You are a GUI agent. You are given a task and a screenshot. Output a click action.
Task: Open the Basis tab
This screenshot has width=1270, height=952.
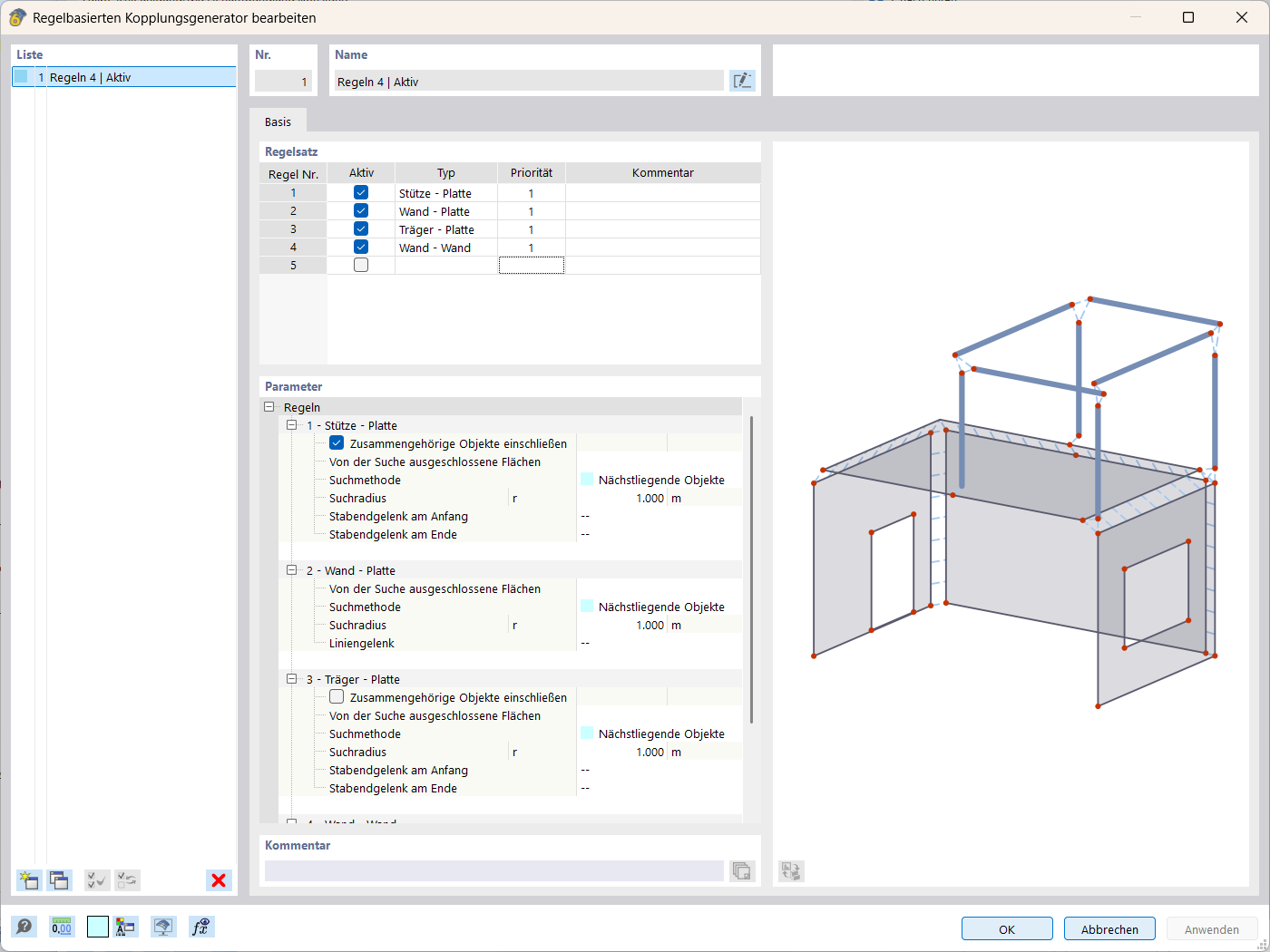[278, 121]
